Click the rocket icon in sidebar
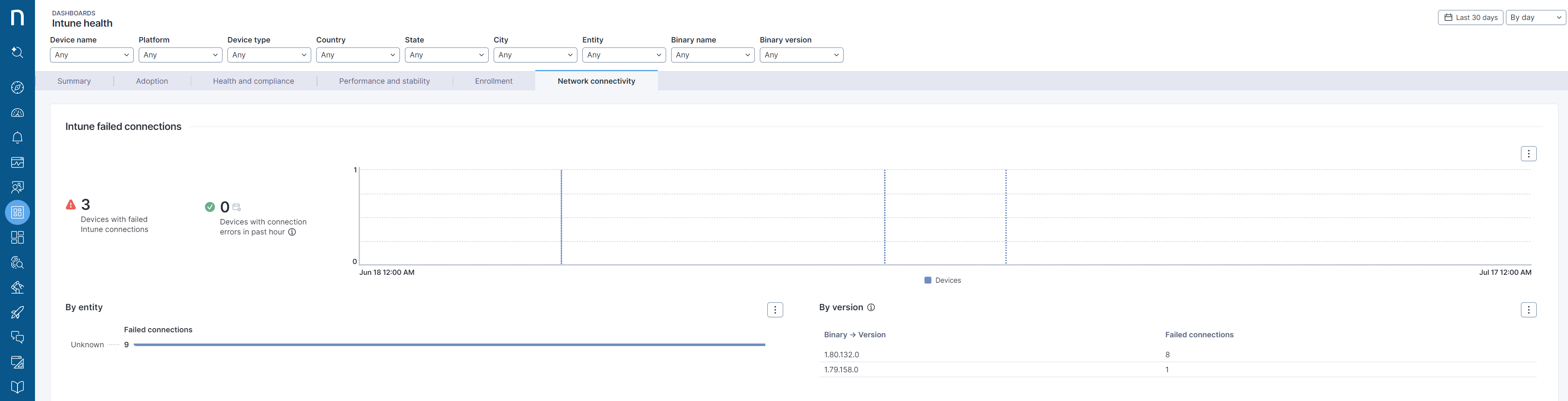 click(17, 312)
